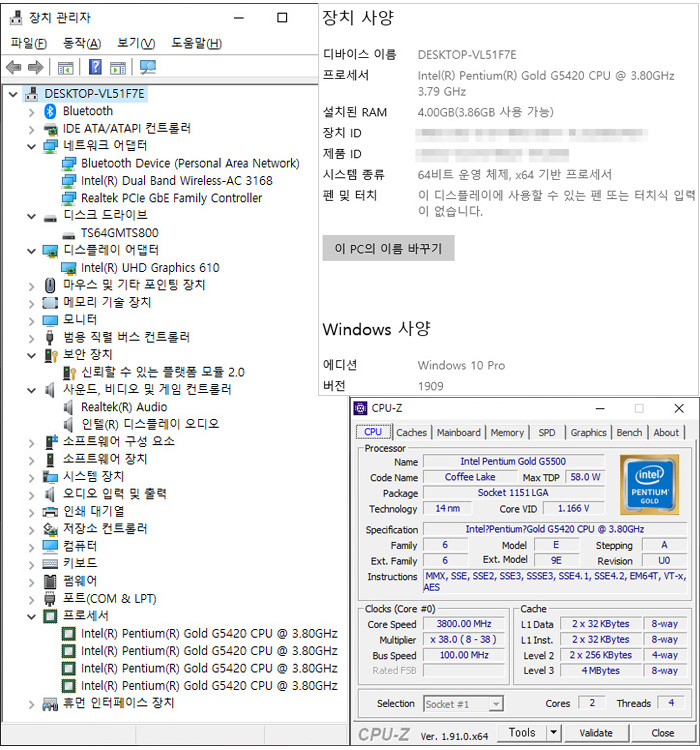Click the 신뢰할 수 있는 플랫폼 모듈 2.0 icon
This screenshot has width=700, height=750.
pos(69,372)
